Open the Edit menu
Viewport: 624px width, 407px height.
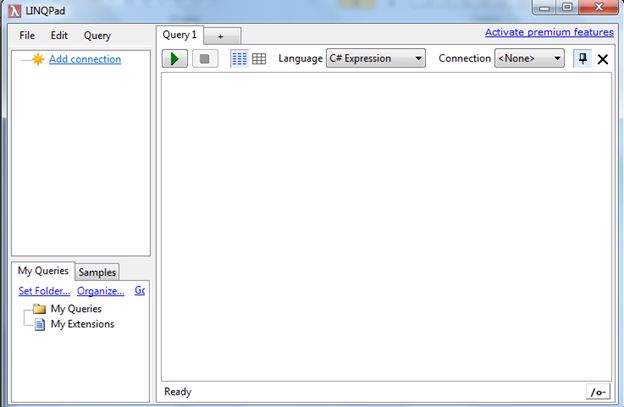tap(59, 35)
